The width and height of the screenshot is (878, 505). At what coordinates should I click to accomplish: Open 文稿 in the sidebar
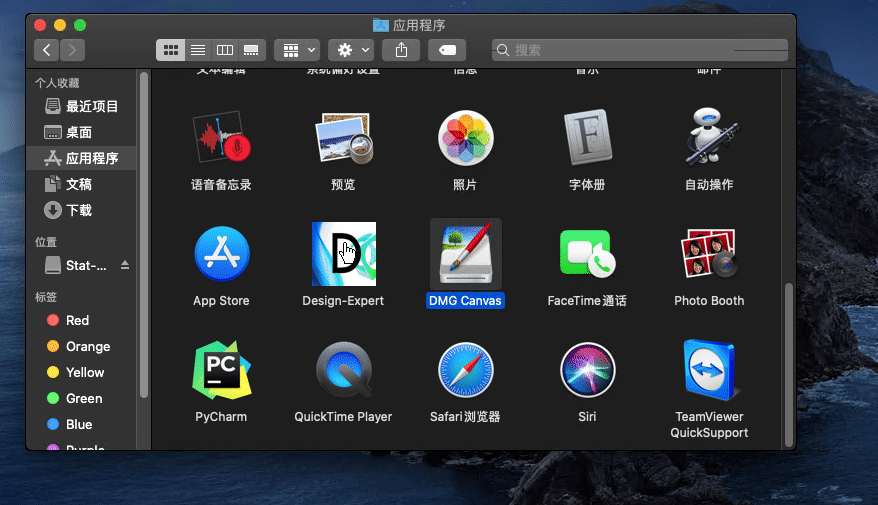(x=81, y=184)
